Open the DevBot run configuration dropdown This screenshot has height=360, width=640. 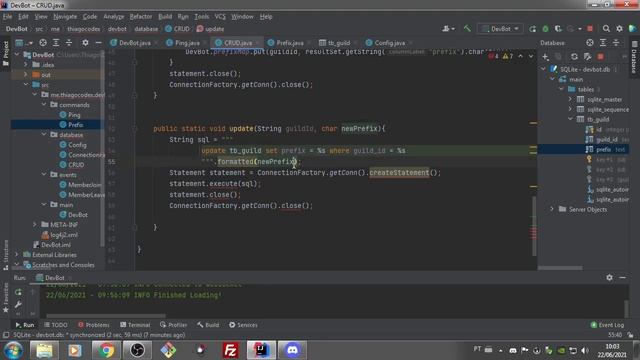click(x=500, y=29)
